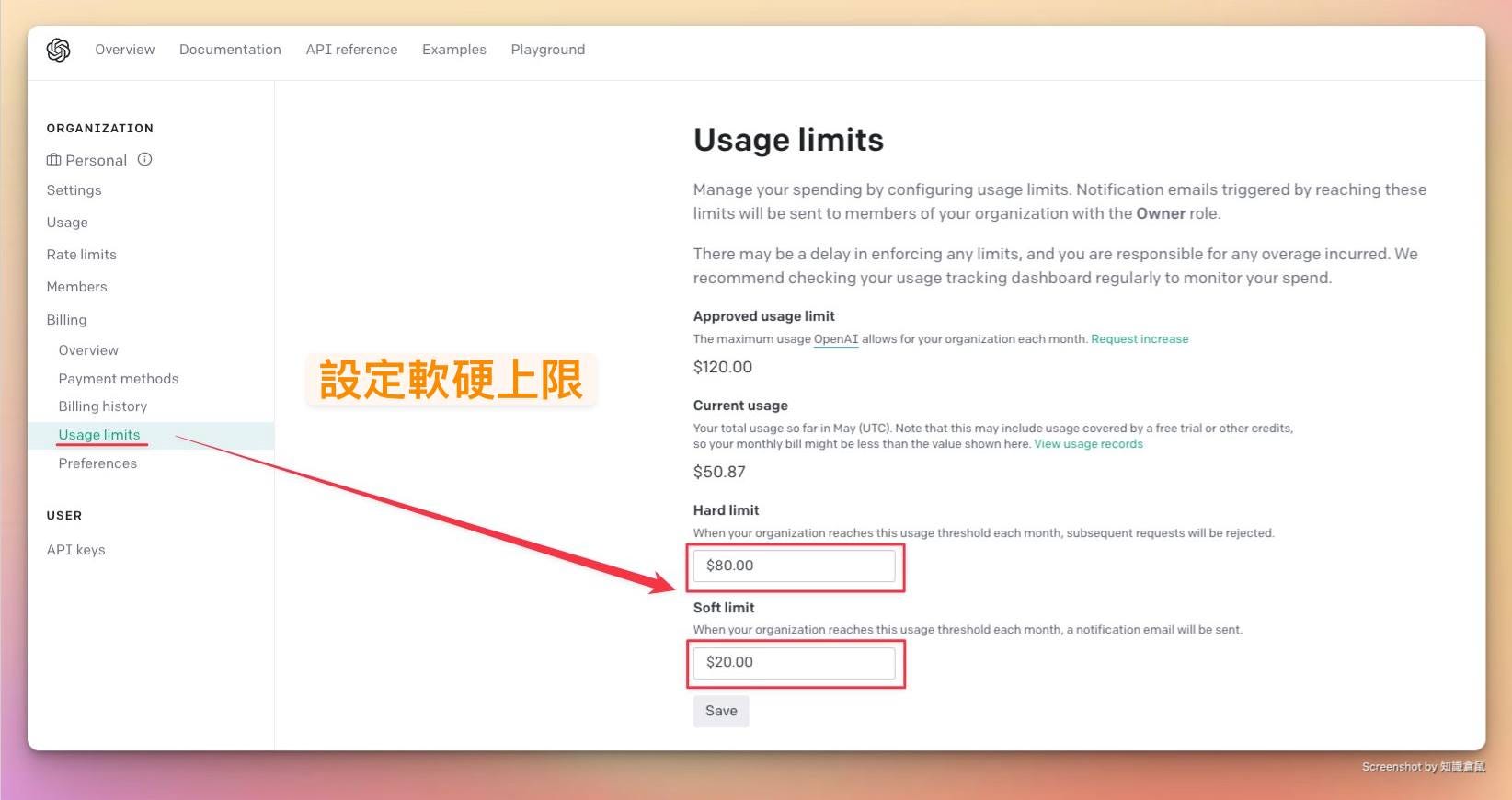The width and height of the screenshot is (1512, 800).
Task: Select Personal organization
Action: click(96, 160)
